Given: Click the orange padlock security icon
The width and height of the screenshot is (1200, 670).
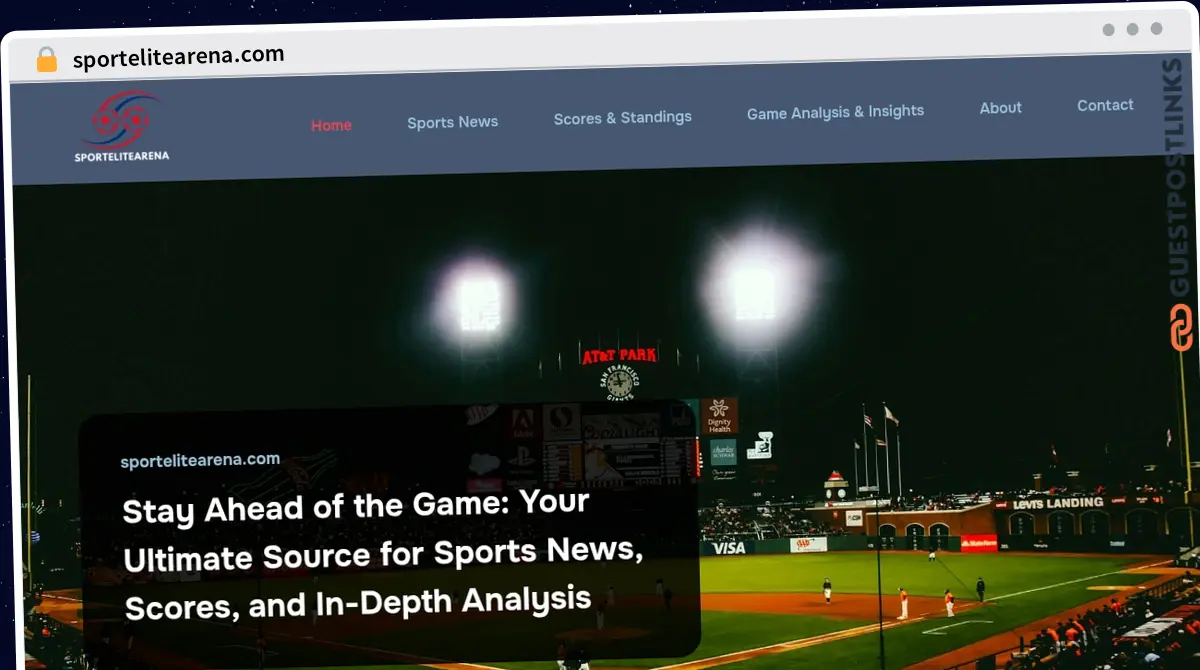Looking at the screenshot, I should pyautogui.click(x=47, y=59).
